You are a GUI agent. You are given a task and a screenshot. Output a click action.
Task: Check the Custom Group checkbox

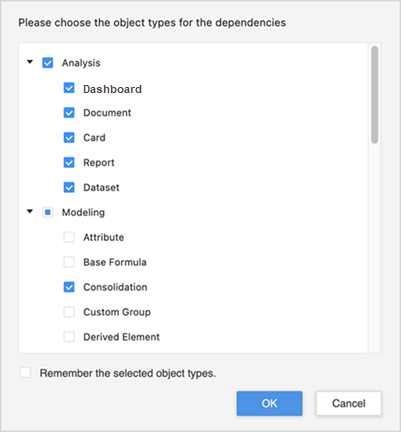(69, 312)
